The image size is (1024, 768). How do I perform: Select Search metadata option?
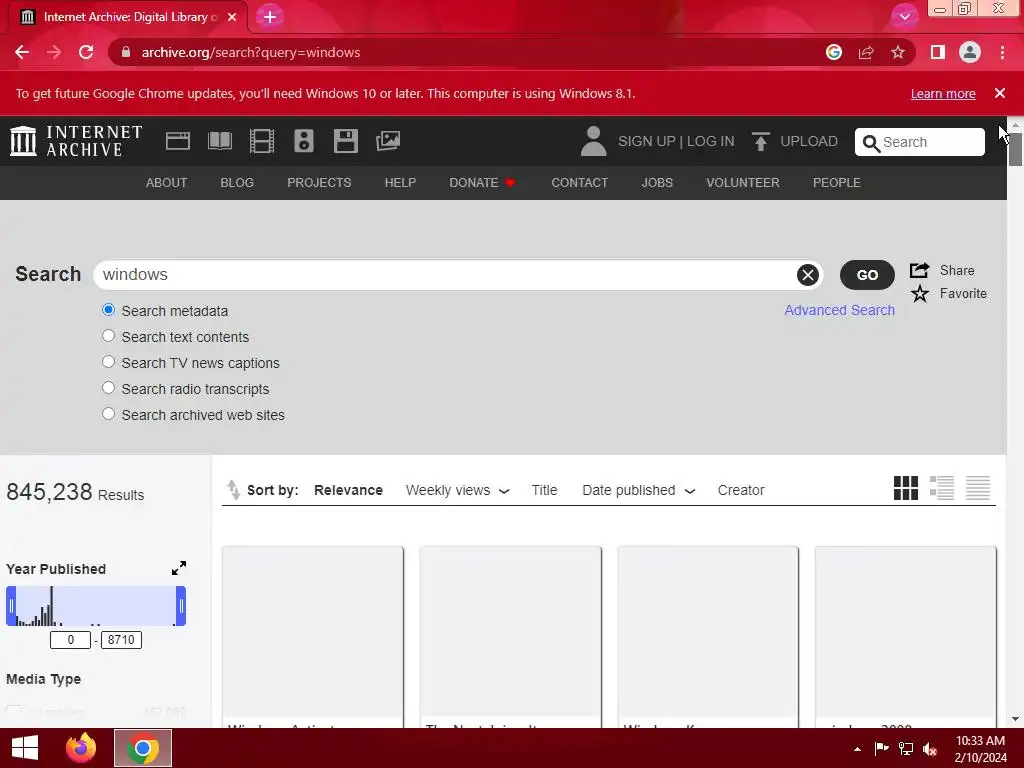tap(108, 310)
